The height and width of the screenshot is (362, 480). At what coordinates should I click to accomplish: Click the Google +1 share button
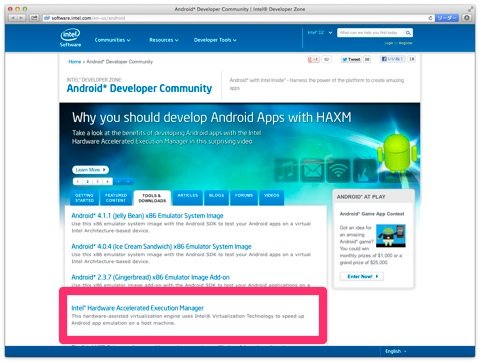[313, 59]
